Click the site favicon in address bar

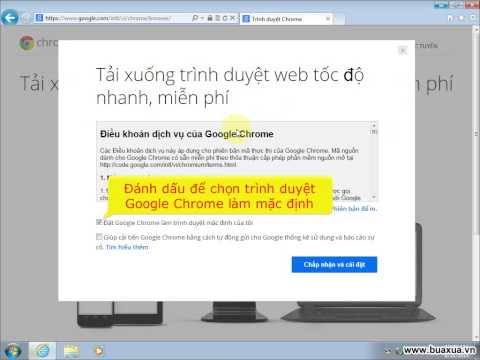pyautogui.click(x=39, y=18)
